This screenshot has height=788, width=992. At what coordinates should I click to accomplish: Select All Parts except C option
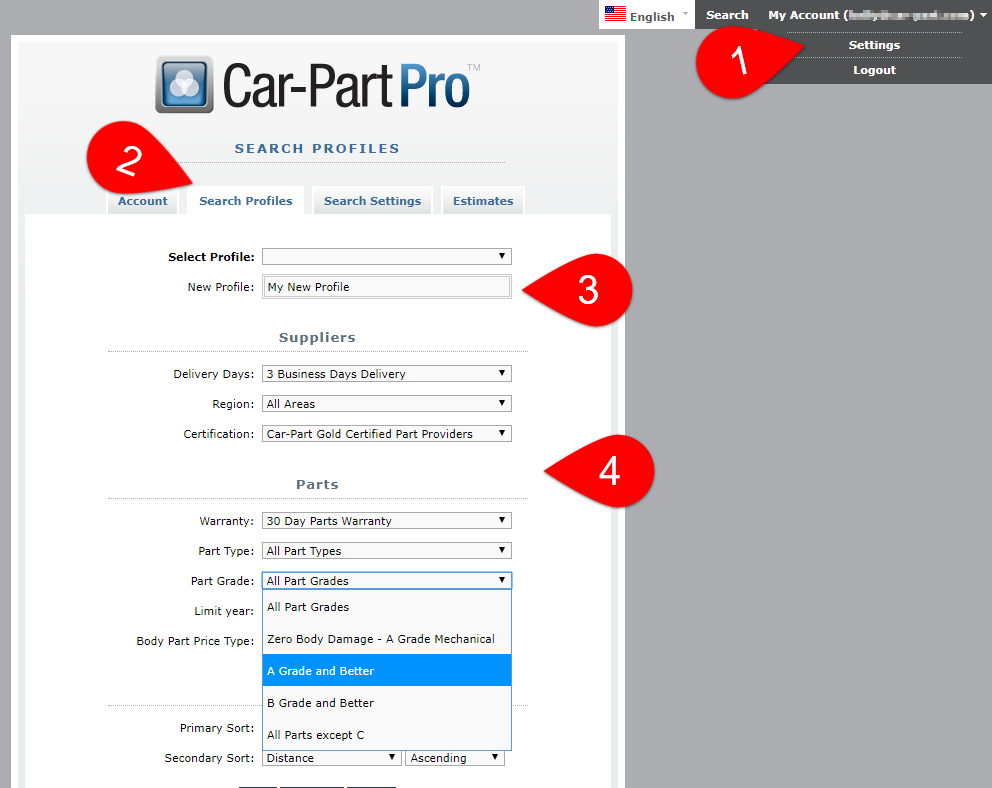(387, 734)
